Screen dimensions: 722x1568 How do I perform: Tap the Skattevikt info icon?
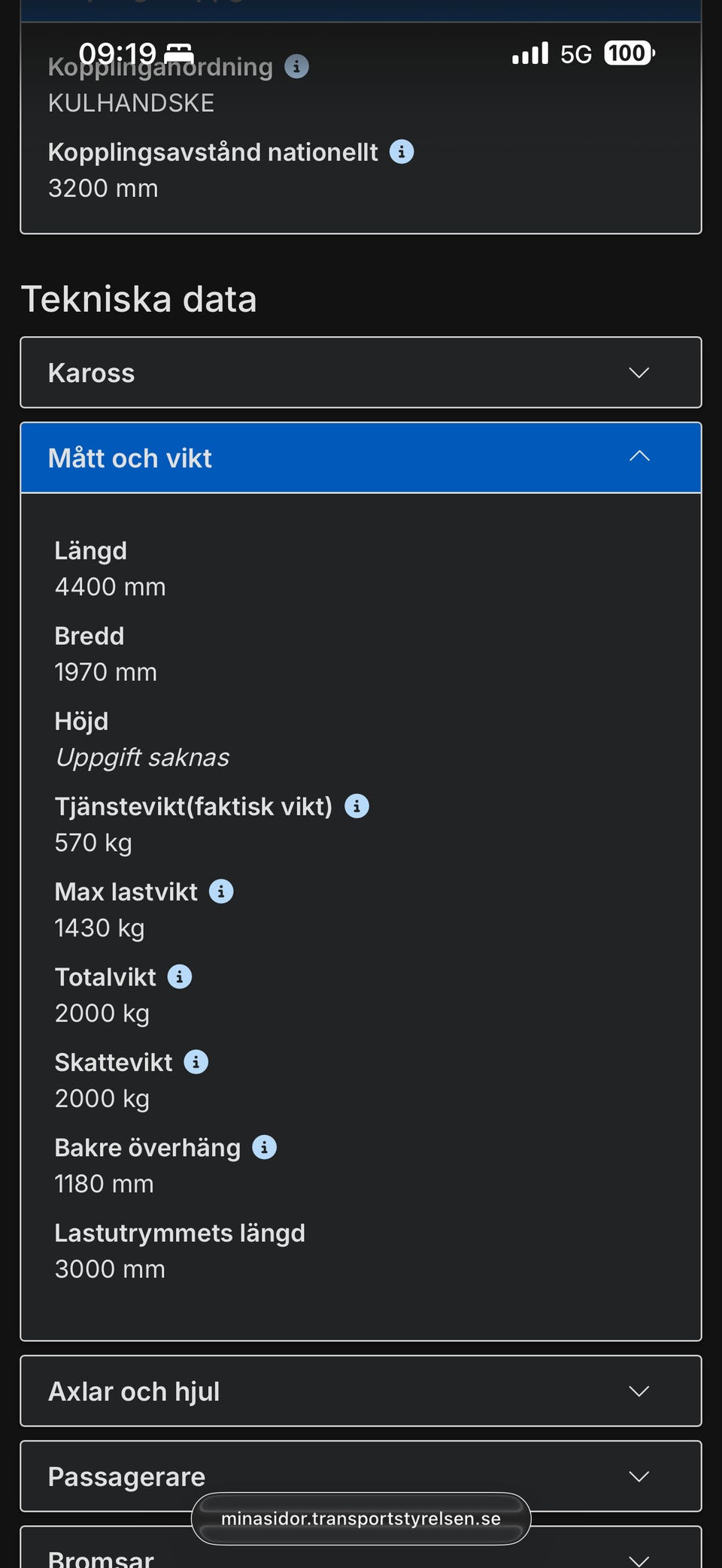(x=196, y=1062)
